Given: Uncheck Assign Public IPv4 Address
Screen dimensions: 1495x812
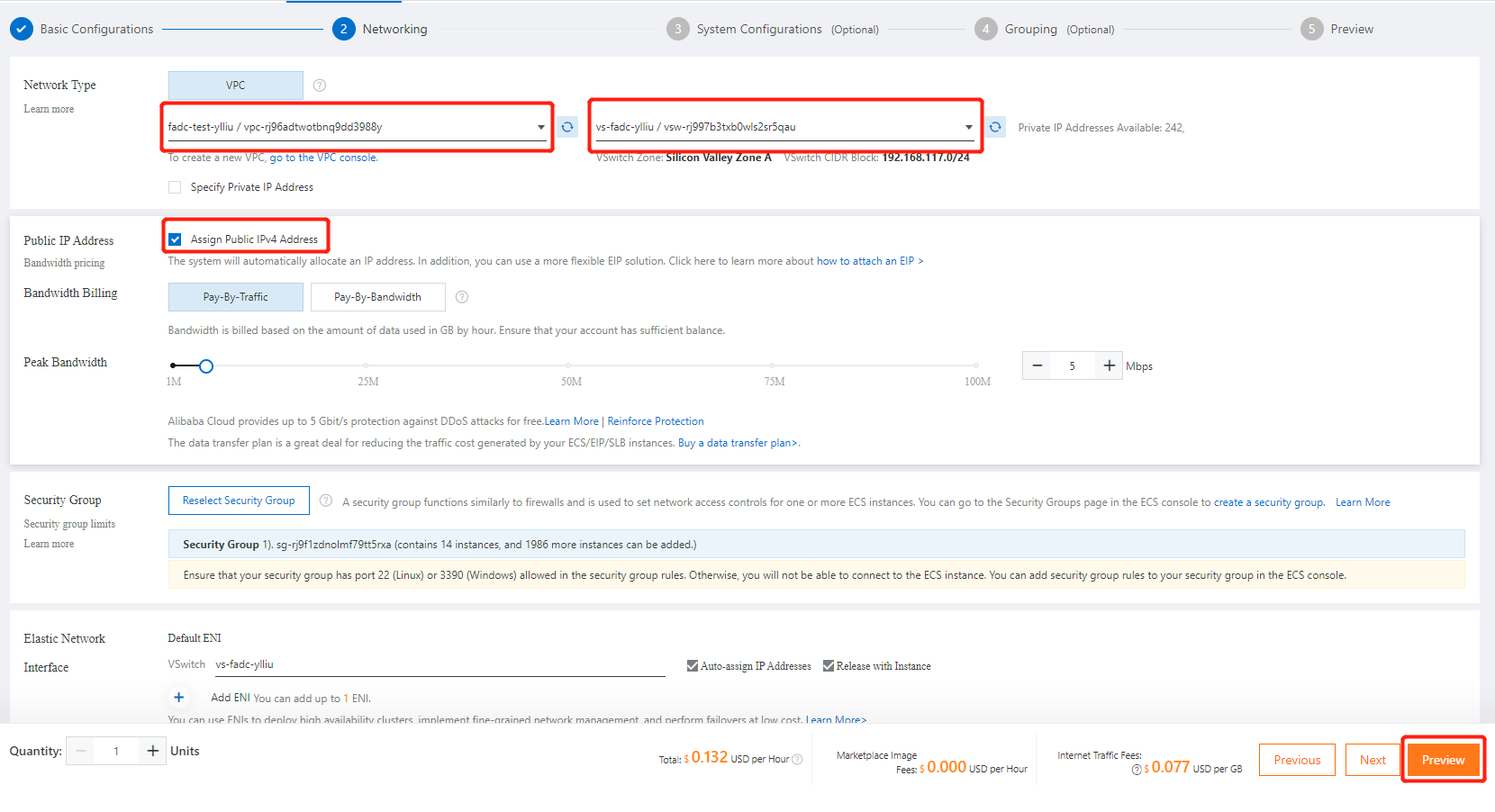Looking at the screenshot, I should (175, 238).
